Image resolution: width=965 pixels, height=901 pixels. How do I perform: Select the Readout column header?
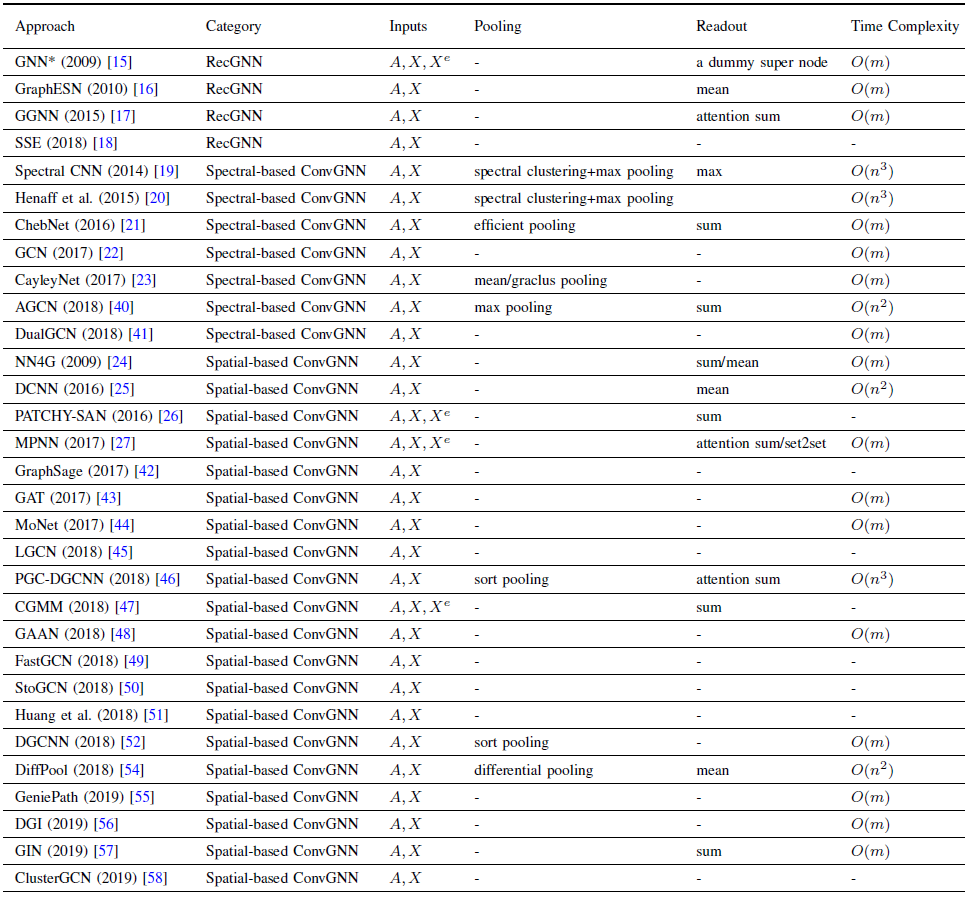[721, 27]
